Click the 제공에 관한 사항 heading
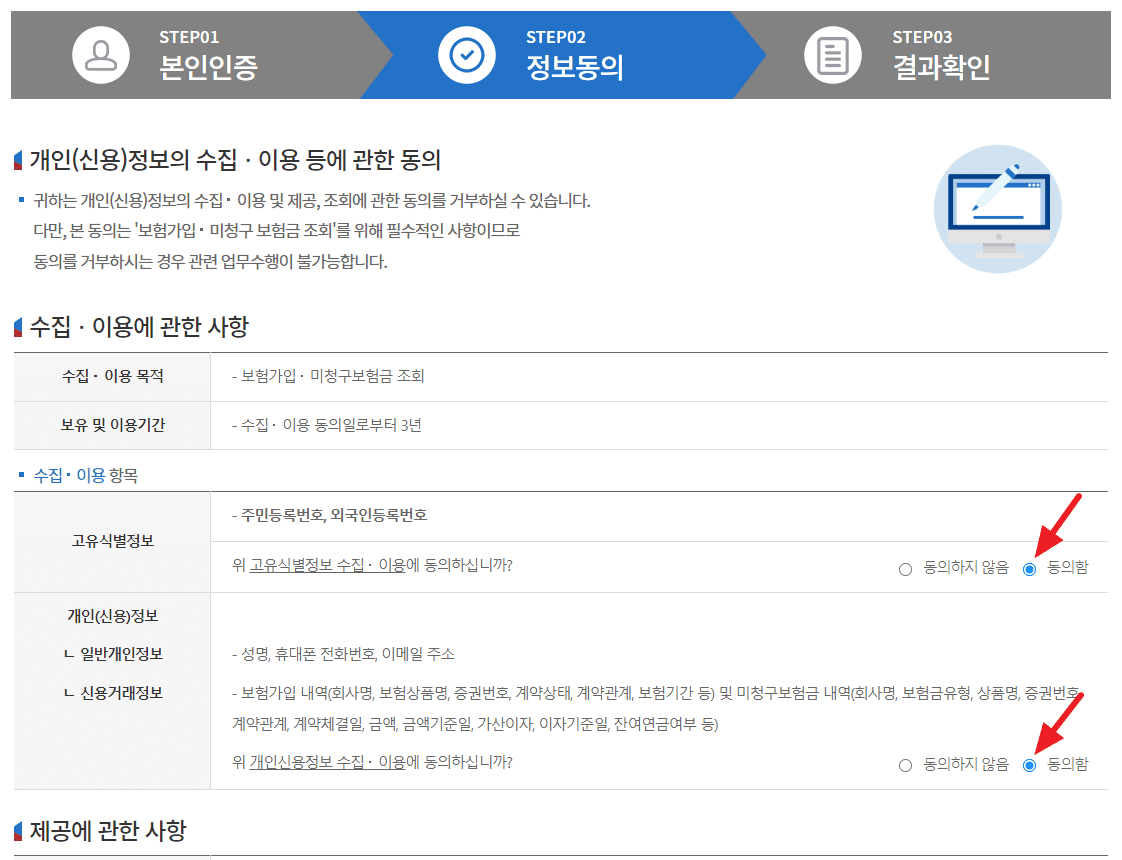 point(108,831)
